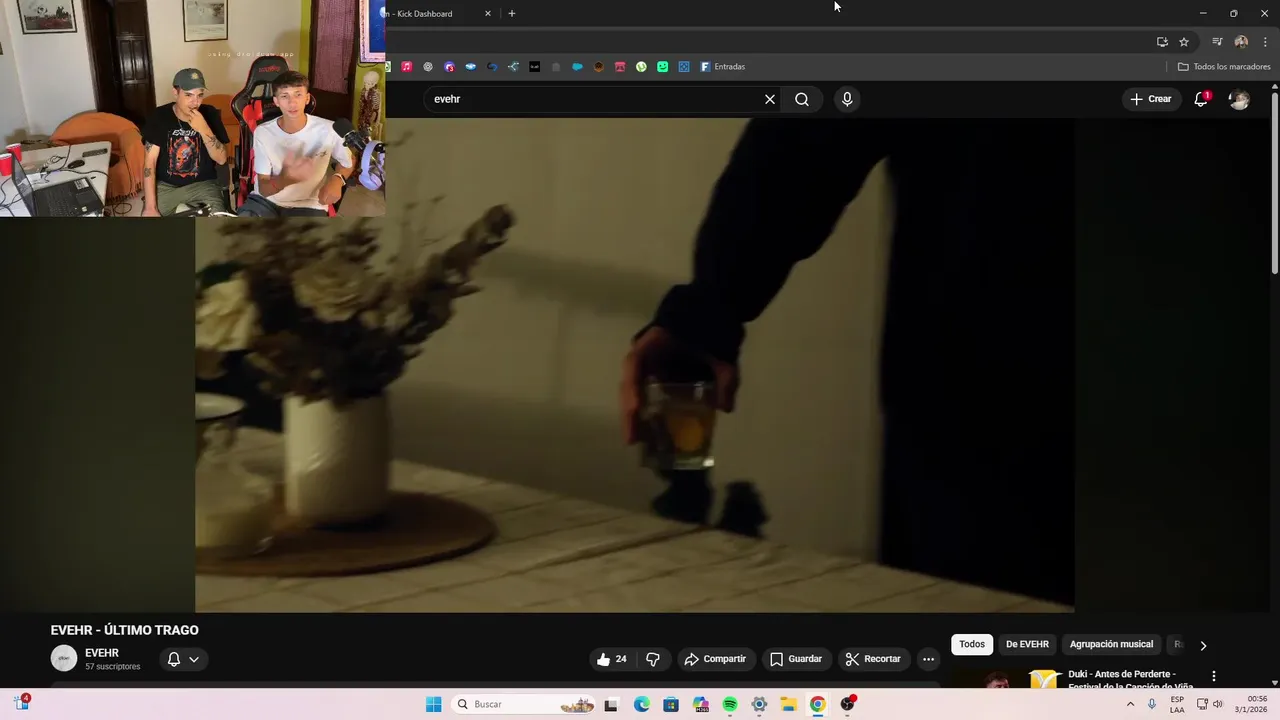This screenshot has width=1280, height=720.
Task: Clear the 'evehr' search text with the X
Action: [770, 99]
